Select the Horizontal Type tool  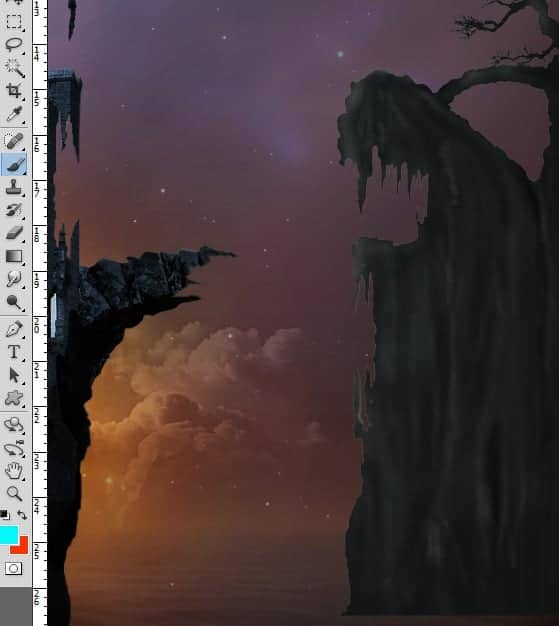click(14, 353)
